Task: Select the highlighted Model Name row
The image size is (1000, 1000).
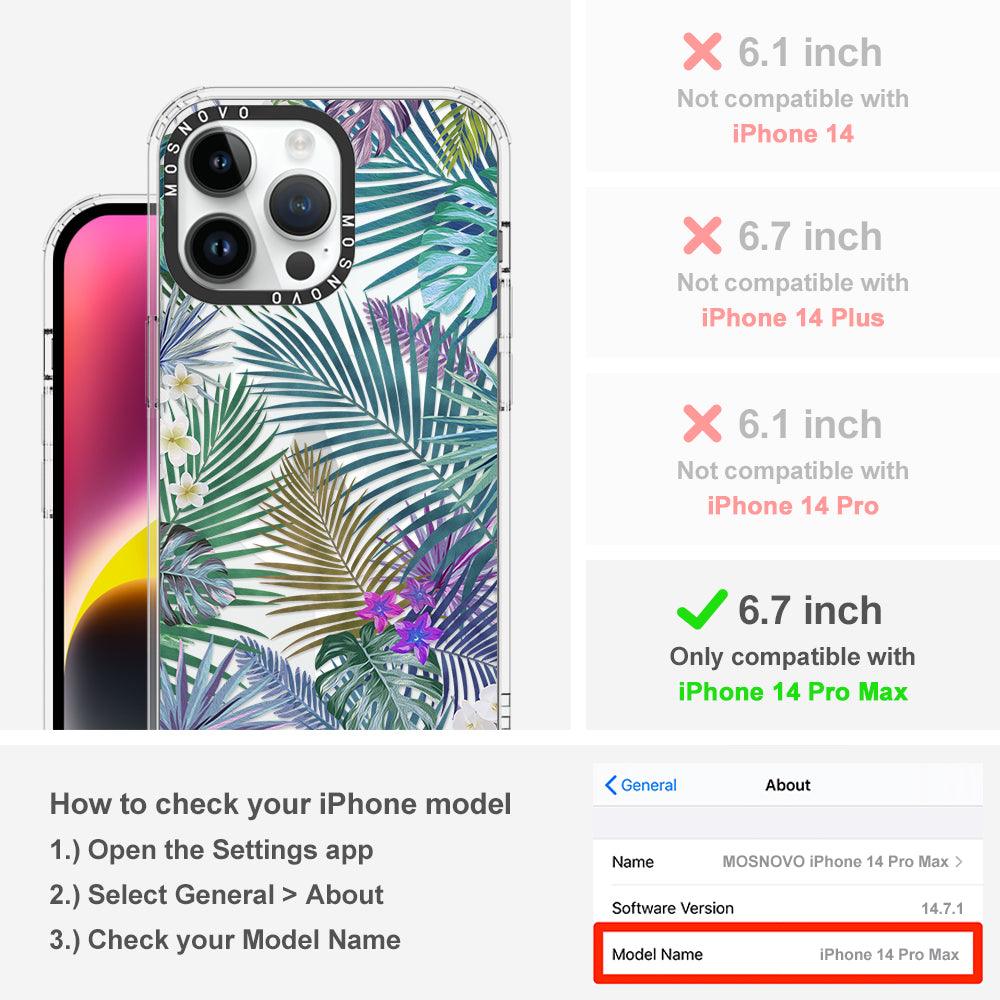Action: point(788,954)
